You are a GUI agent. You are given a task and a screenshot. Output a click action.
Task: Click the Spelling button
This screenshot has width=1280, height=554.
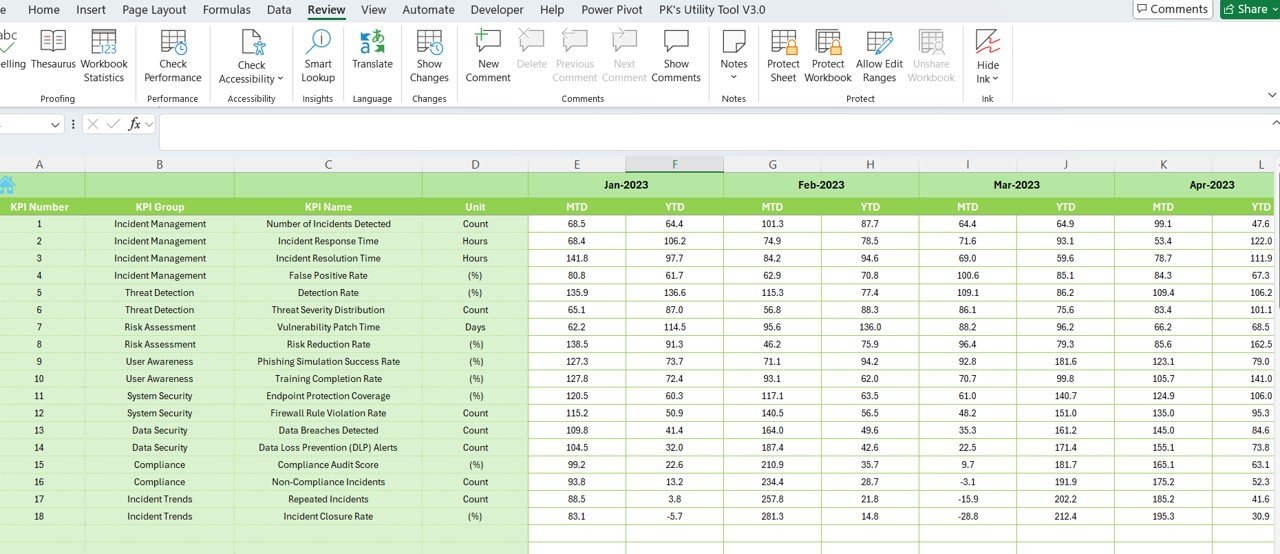point(11,50)
